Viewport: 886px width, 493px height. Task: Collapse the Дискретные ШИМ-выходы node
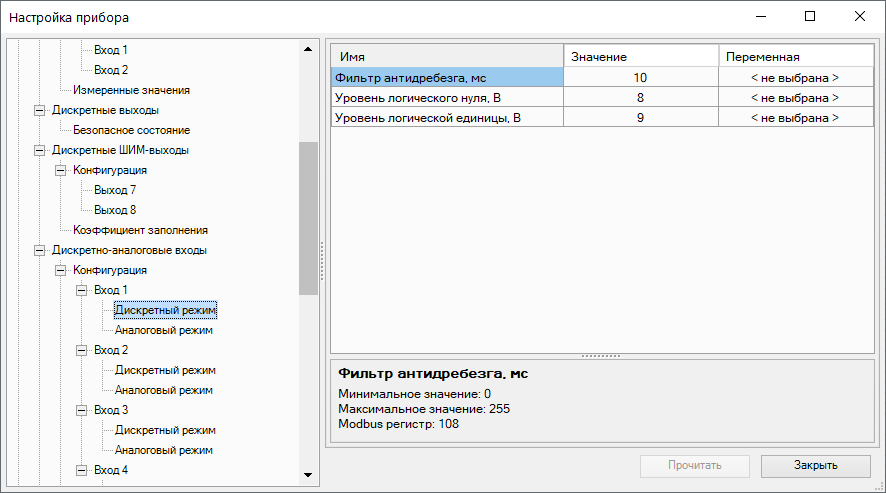pos(40,150)
